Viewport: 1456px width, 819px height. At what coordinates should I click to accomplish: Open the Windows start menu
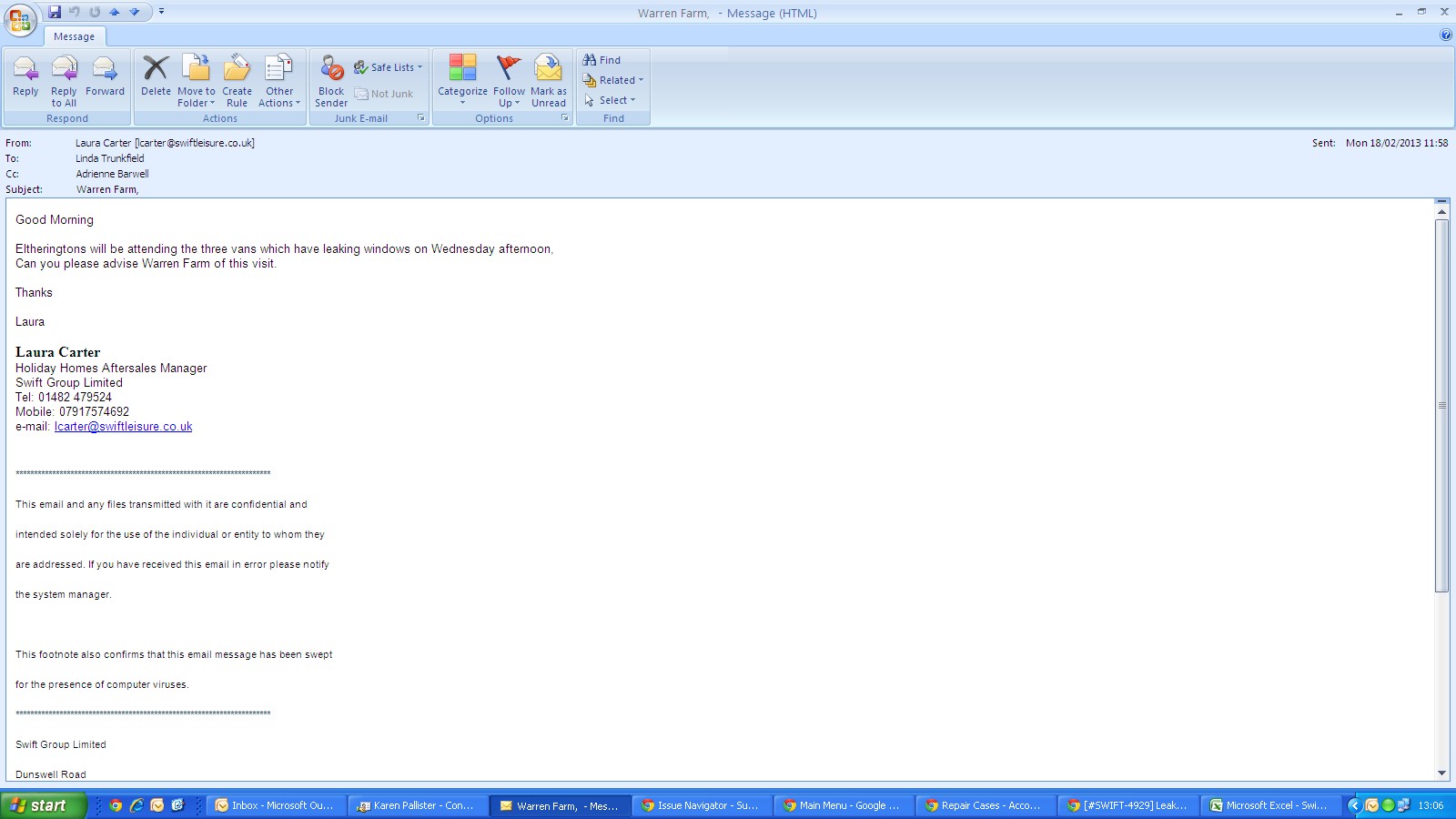click(44, 805)
